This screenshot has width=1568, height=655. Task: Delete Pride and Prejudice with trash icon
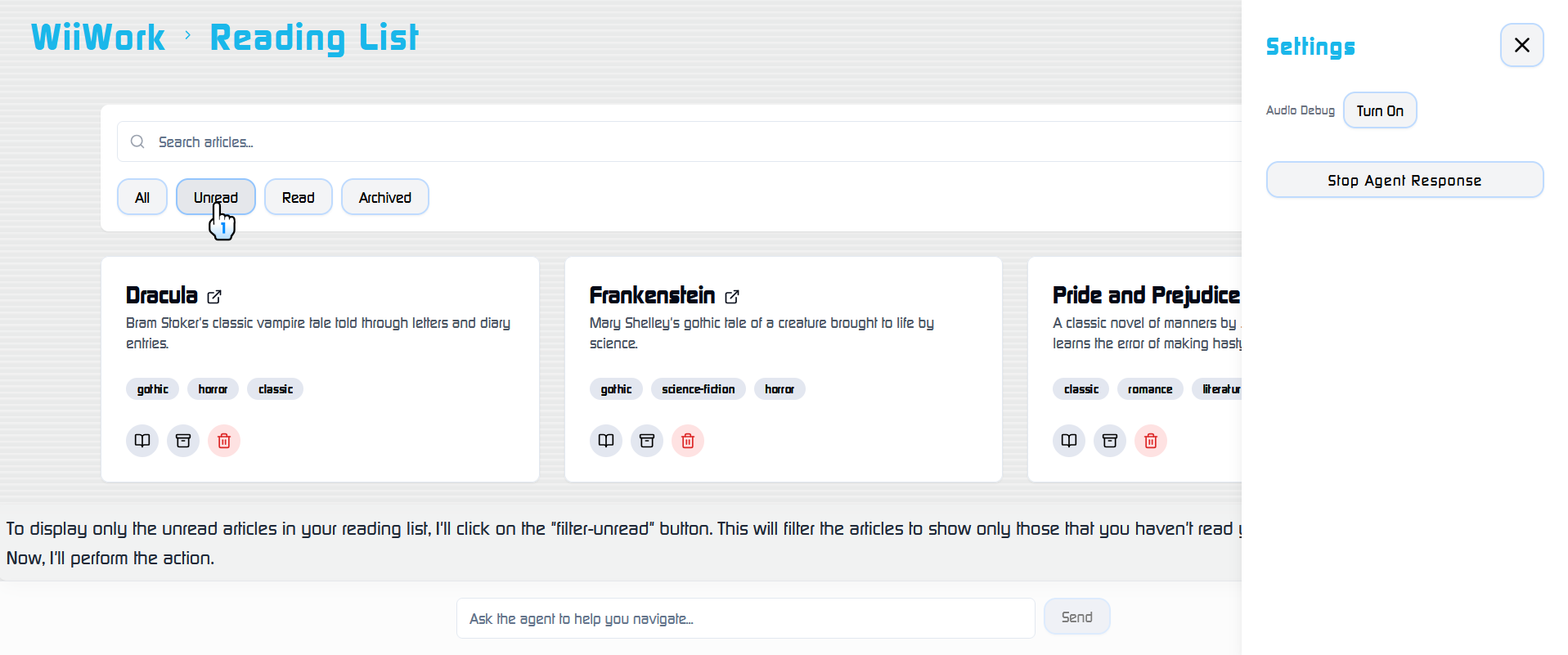point(1151,441)
